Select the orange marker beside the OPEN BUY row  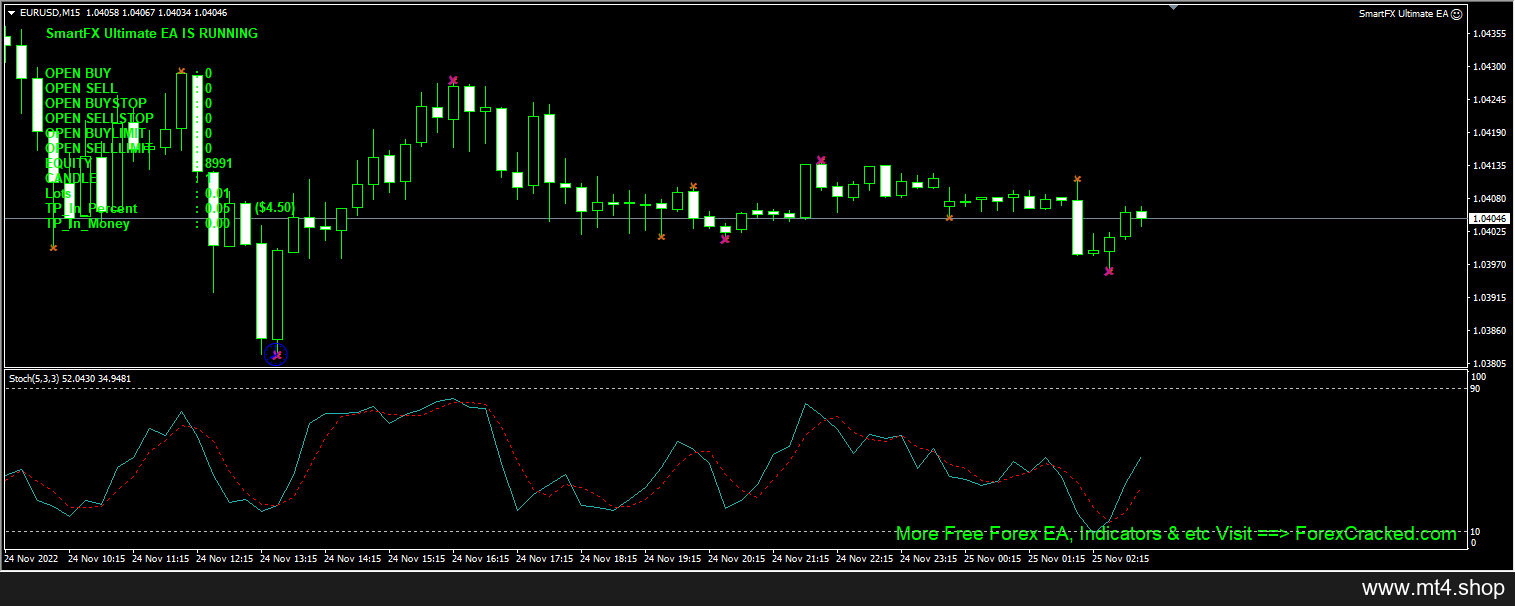point(181,72)
